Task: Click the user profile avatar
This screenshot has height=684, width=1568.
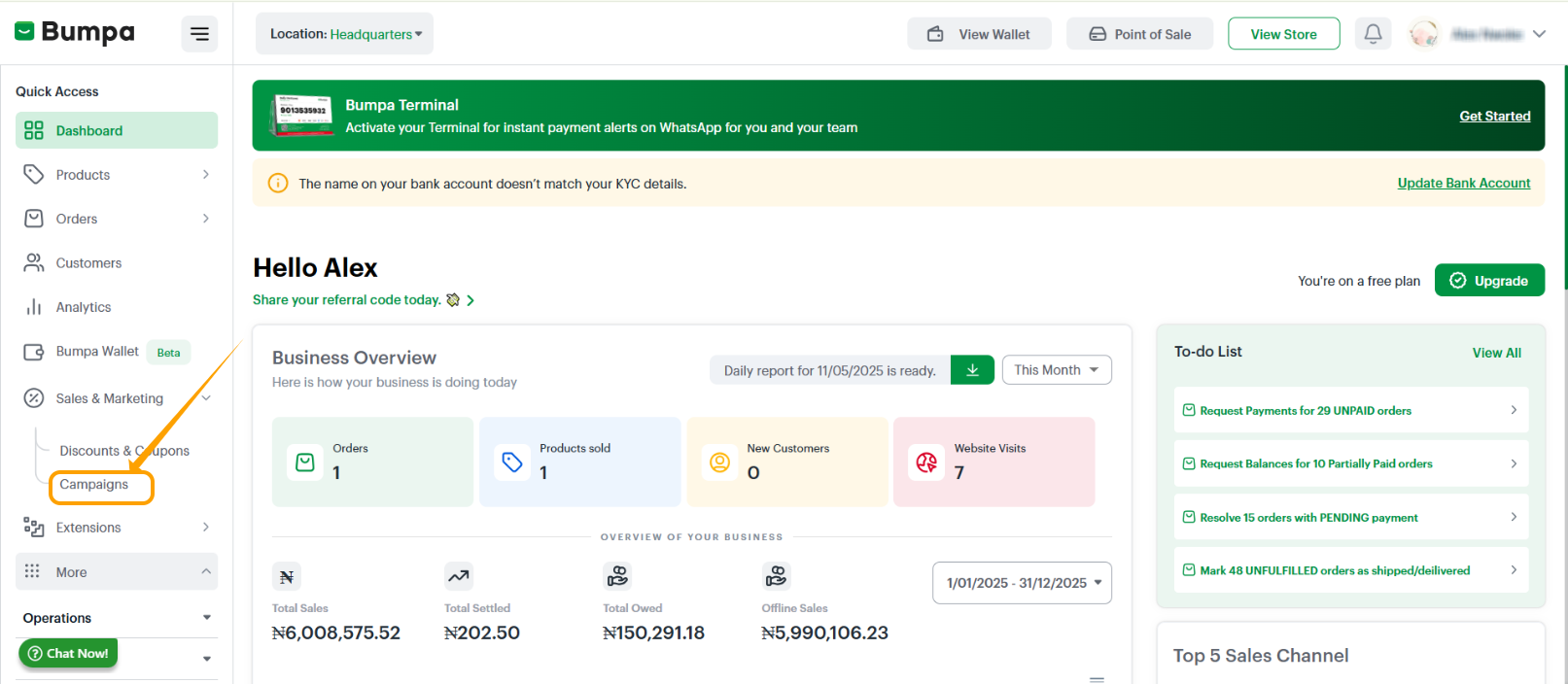Action: pyautogui.click(x=1424, y=34)
